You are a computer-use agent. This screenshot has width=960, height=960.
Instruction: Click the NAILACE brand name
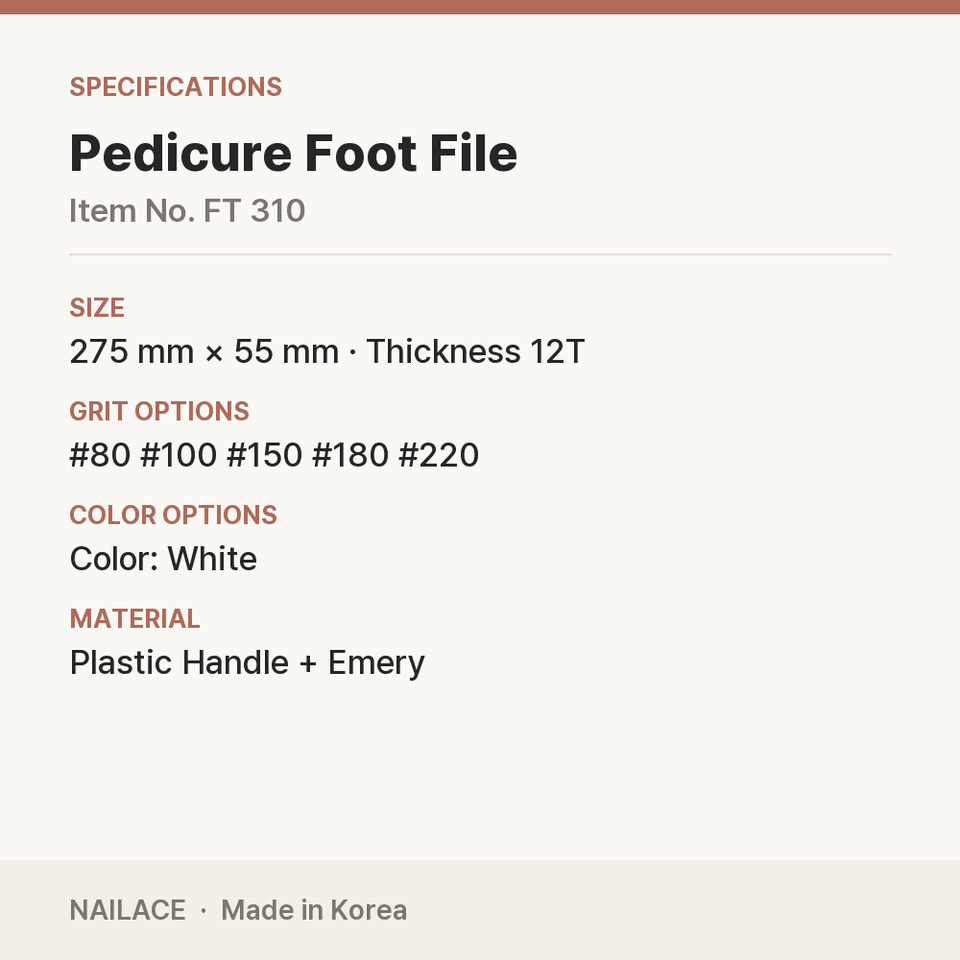coord(127,910)
